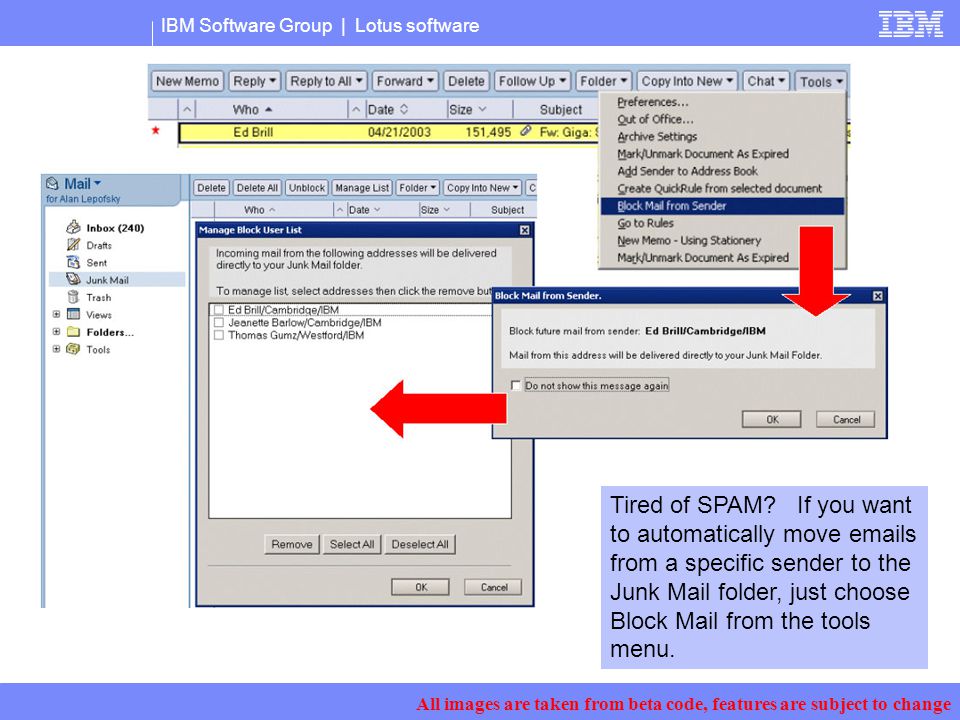Click the Delete button in Junk Mail toolbar

tap(211, 188)
